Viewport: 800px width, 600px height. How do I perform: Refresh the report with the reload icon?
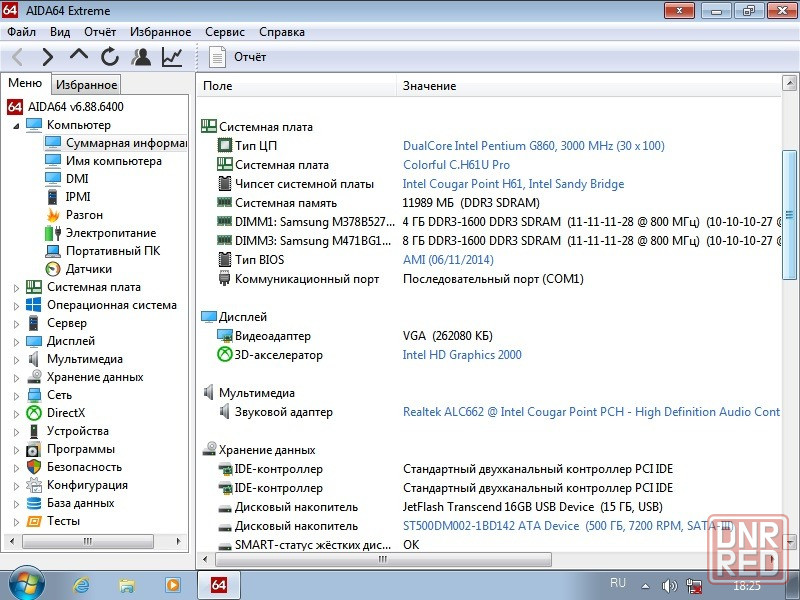(110, 57)
